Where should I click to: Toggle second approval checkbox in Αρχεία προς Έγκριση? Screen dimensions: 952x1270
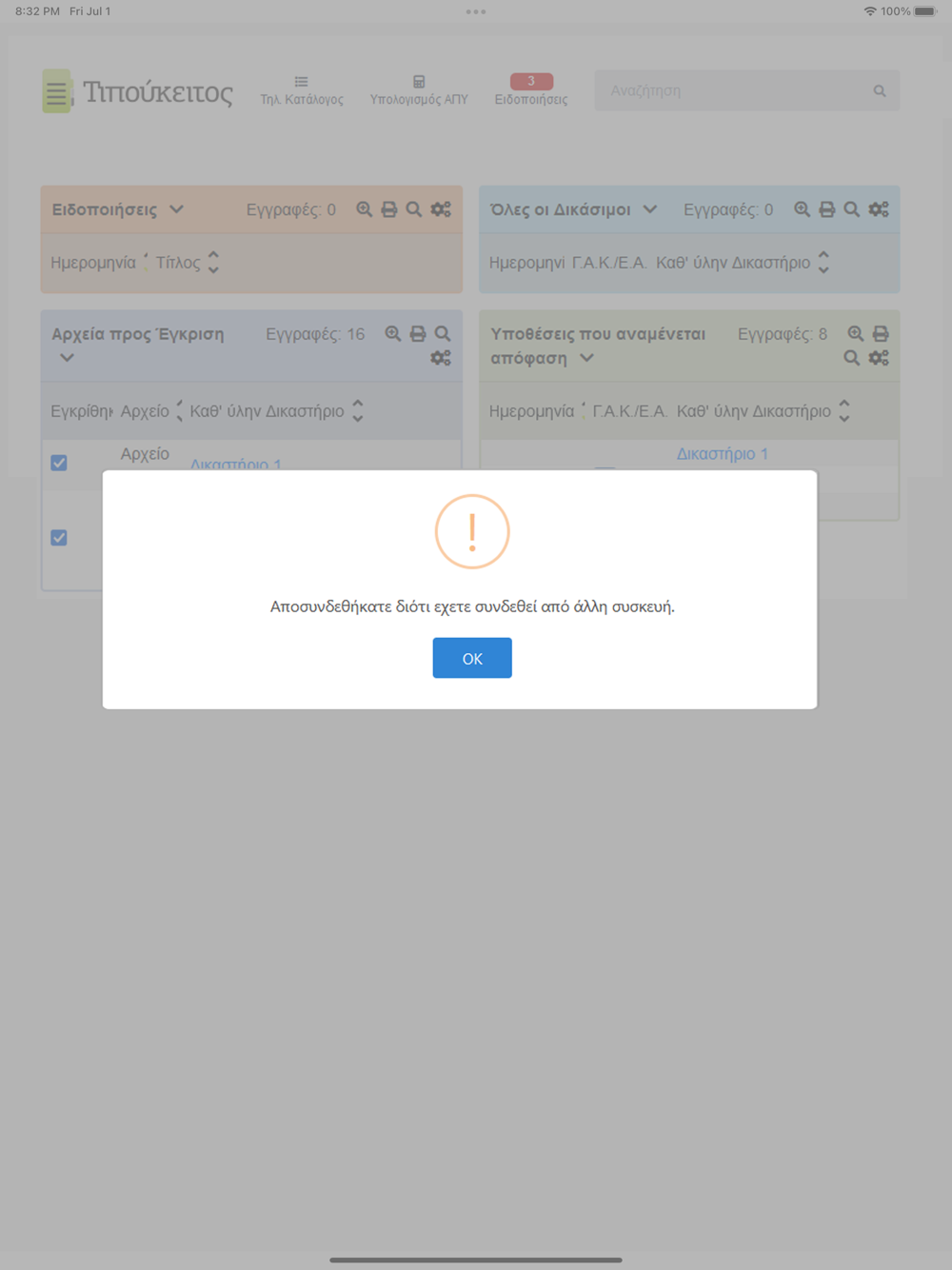point(59,538)
